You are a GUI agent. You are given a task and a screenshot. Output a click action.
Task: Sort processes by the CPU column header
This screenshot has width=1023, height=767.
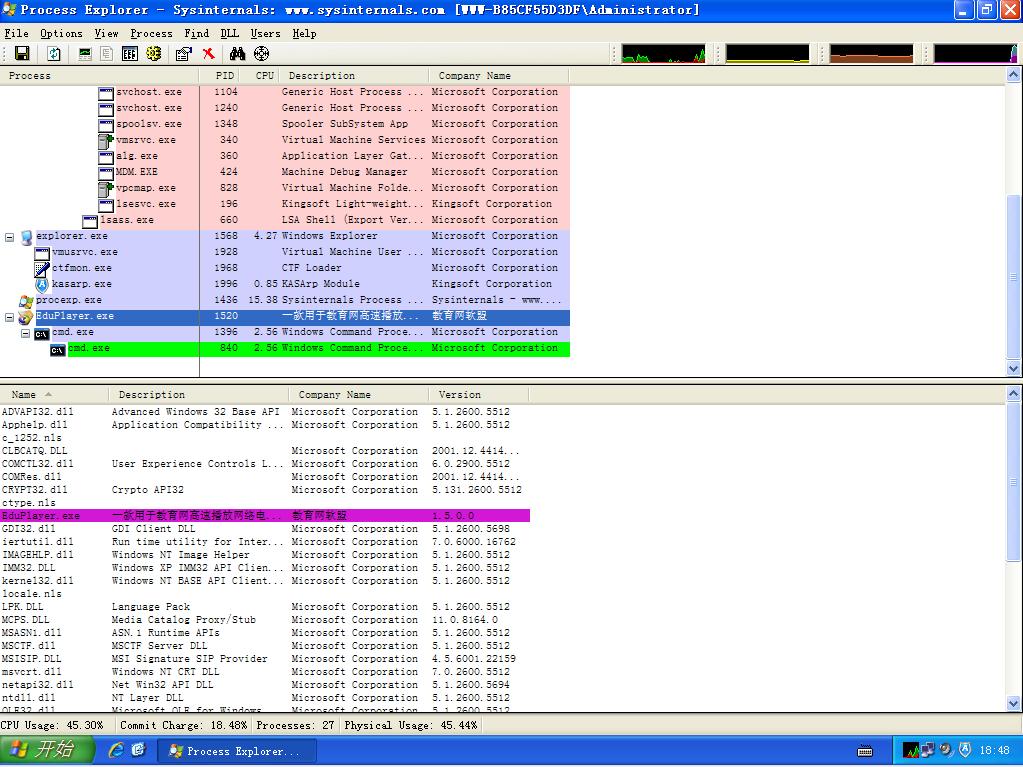click(x=264, y=75)
